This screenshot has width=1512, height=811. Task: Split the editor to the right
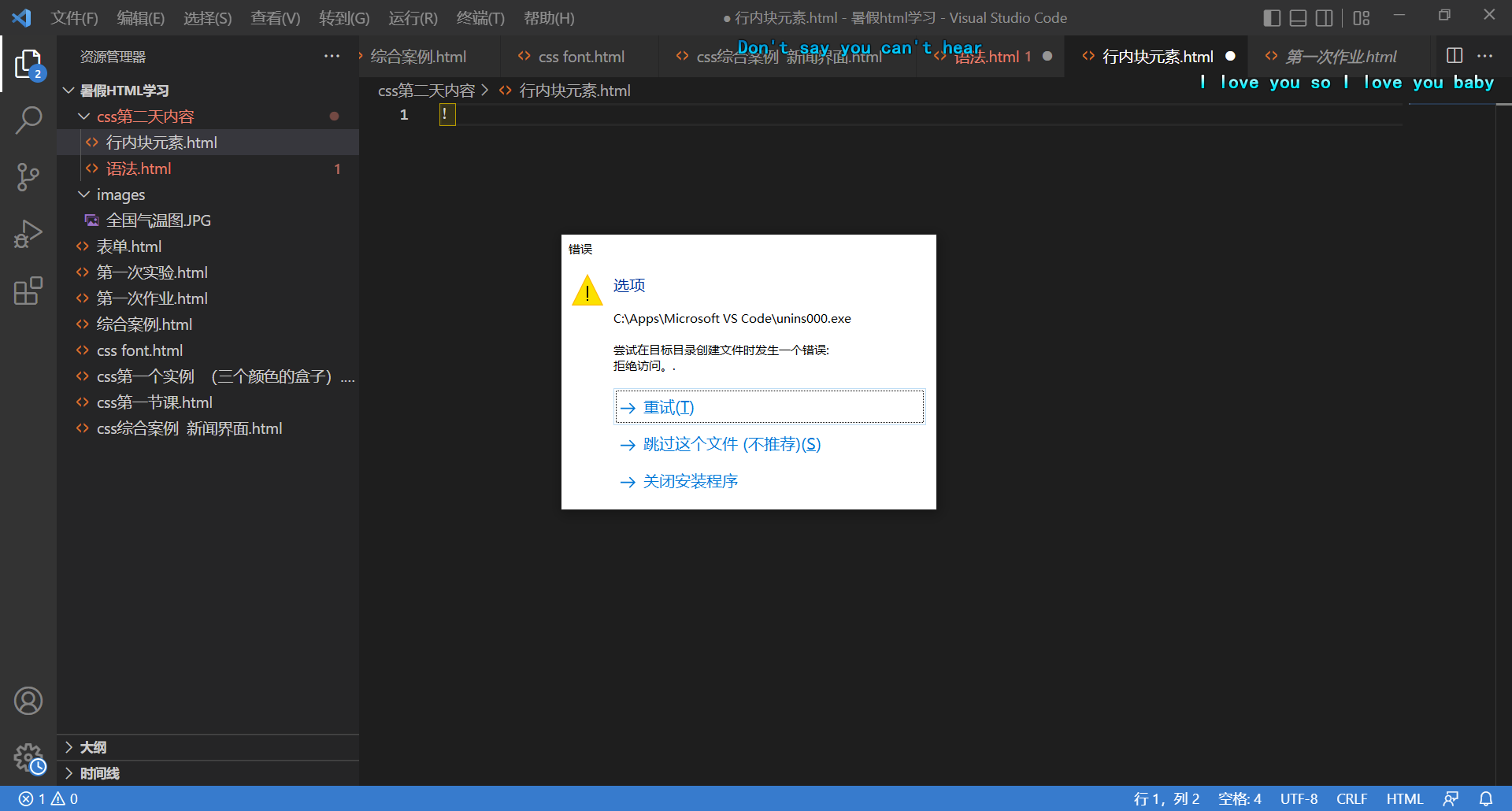1455,56
